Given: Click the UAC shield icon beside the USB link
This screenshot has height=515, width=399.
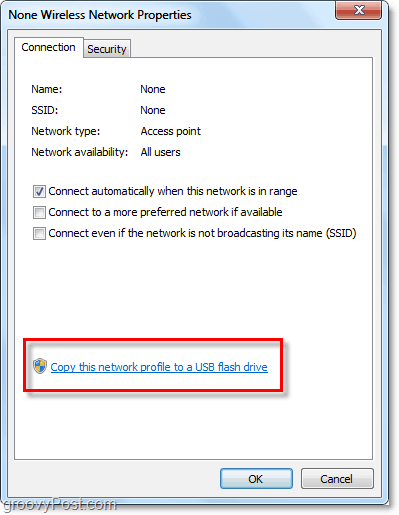Looking at the screenshot, I should pyautogui.click(x=40, y=366).
